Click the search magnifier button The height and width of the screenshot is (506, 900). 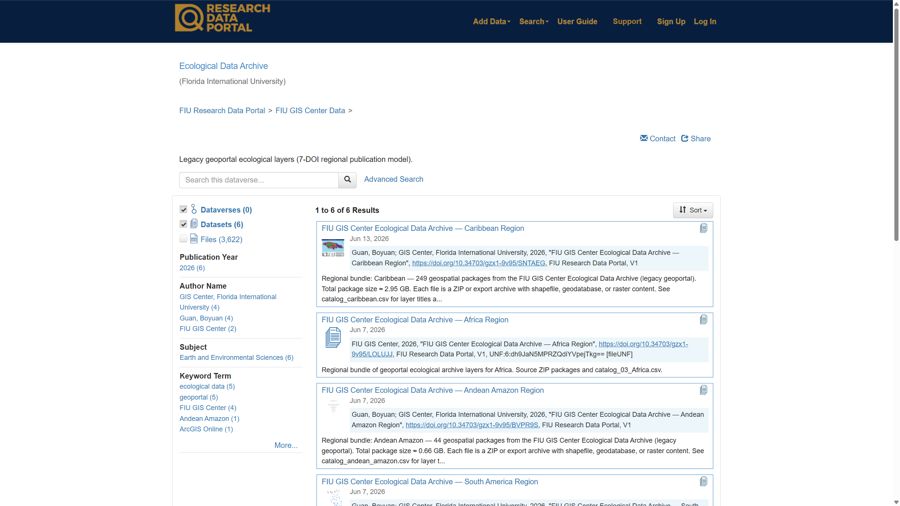tap(347, 180)
